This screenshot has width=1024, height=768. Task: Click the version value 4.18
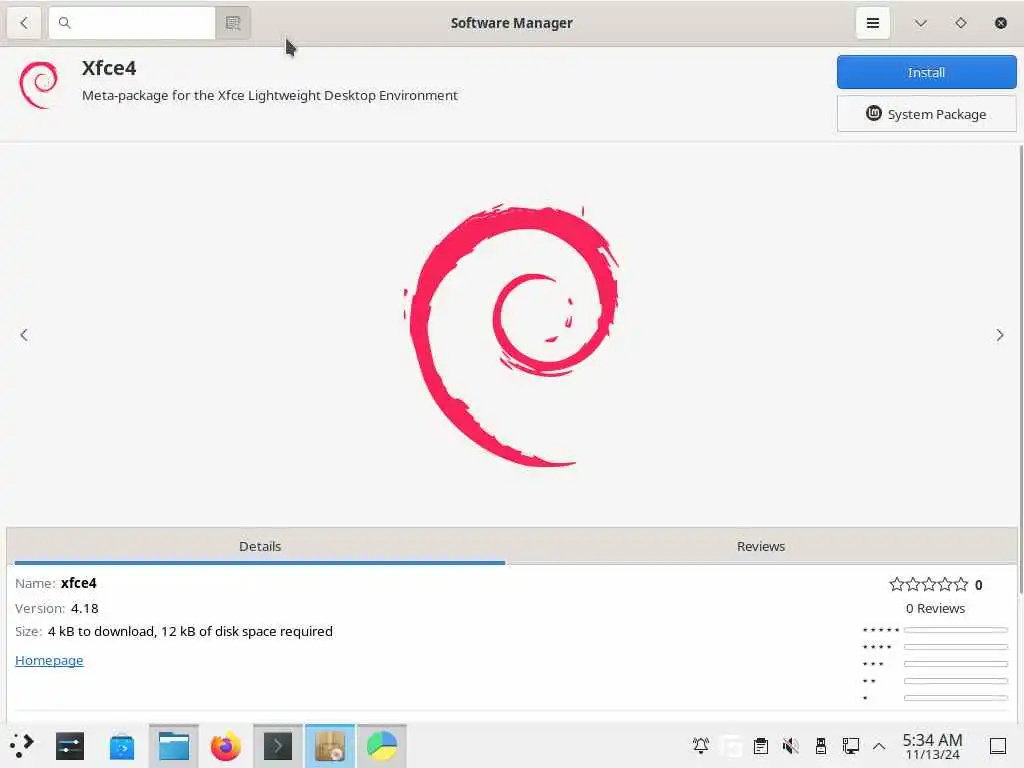pos(84,608)
